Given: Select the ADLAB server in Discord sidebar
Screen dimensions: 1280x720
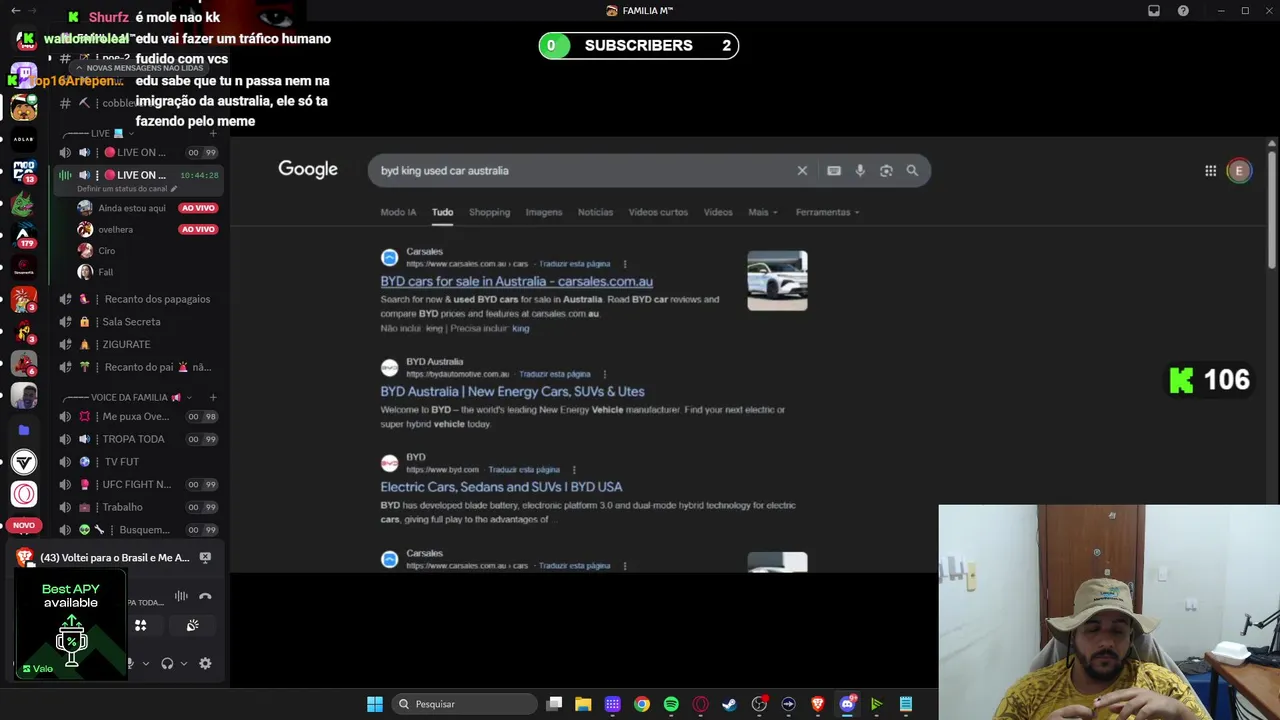Looking at the screenshot, I should pyautogui.click(x=24, y=139).
